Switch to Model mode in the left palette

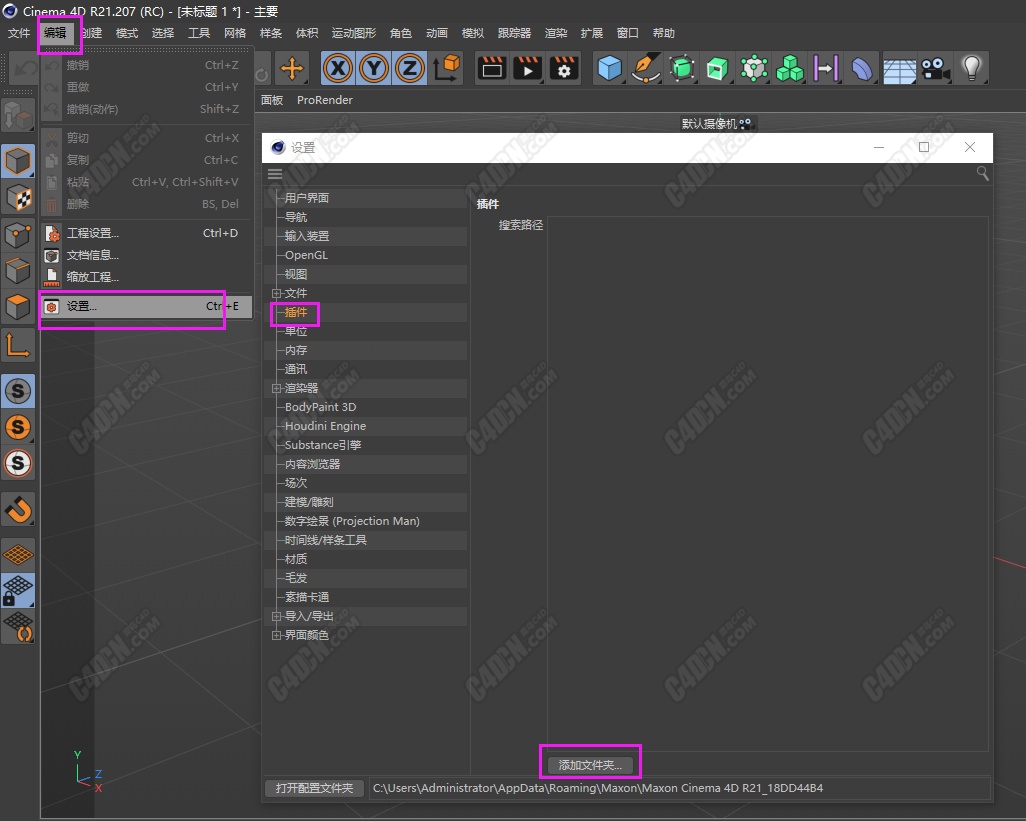click(18, 161)
